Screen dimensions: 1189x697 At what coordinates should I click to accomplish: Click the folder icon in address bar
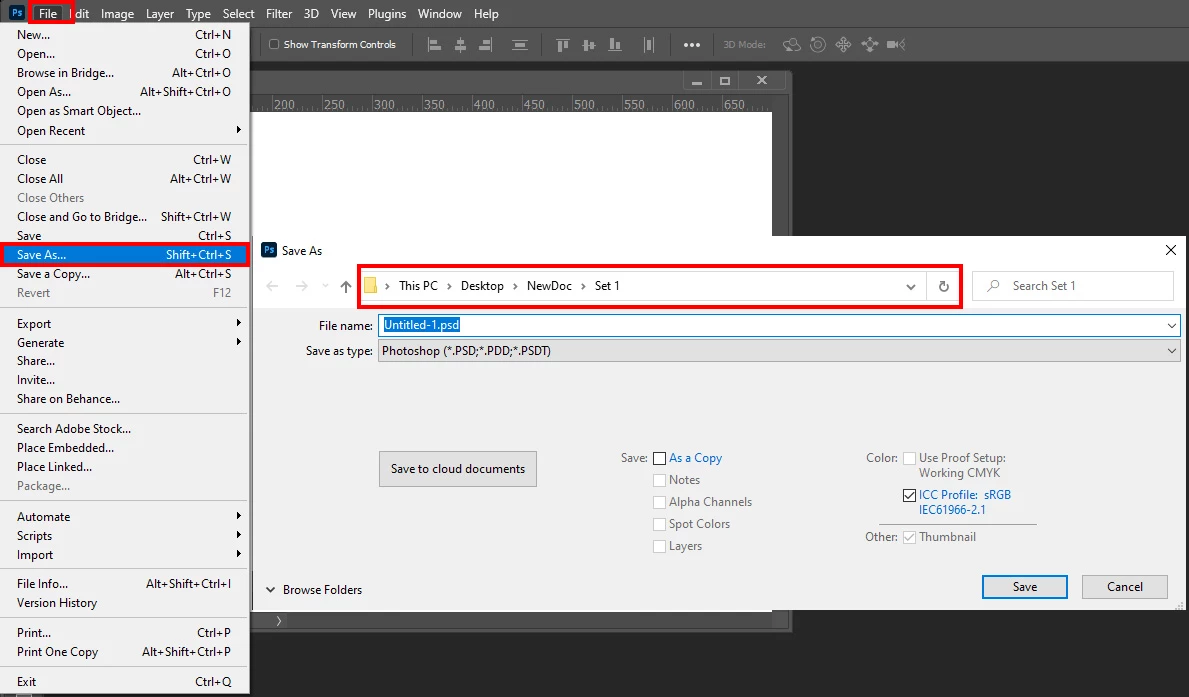[370, 285]
